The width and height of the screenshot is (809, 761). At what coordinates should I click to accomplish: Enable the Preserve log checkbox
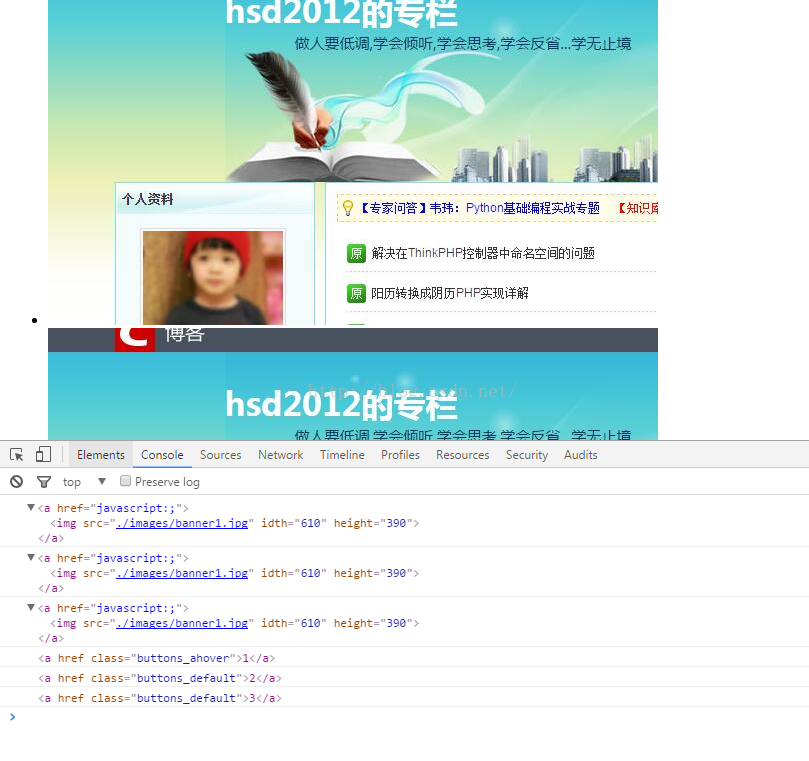[125, 481]
